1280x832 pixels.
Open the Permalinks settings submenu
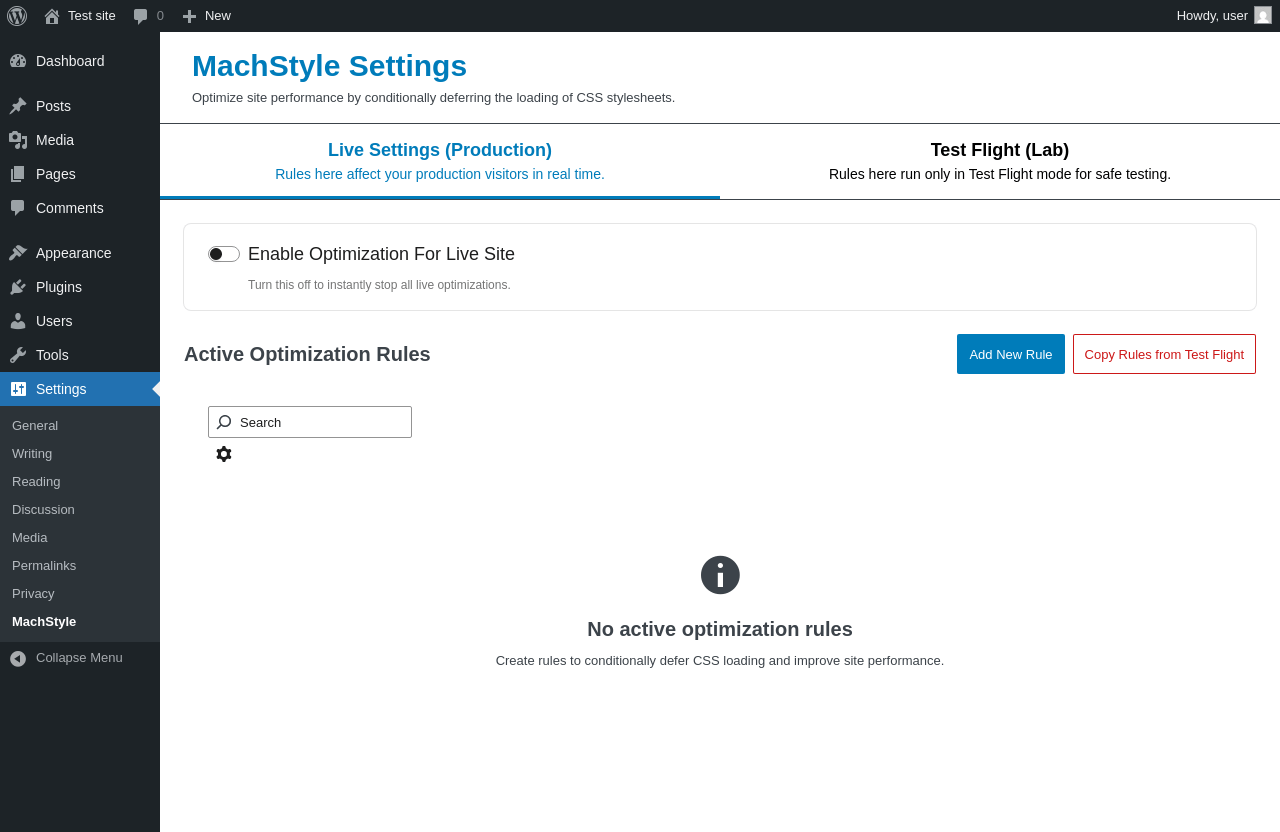tap(44, 565)
